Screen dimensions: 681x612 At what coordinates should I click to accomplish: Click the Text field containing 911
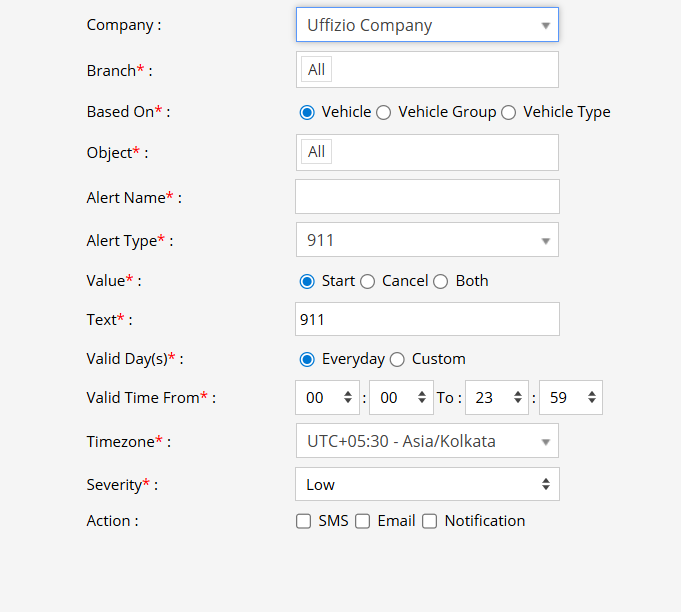[x=427, y=320]
